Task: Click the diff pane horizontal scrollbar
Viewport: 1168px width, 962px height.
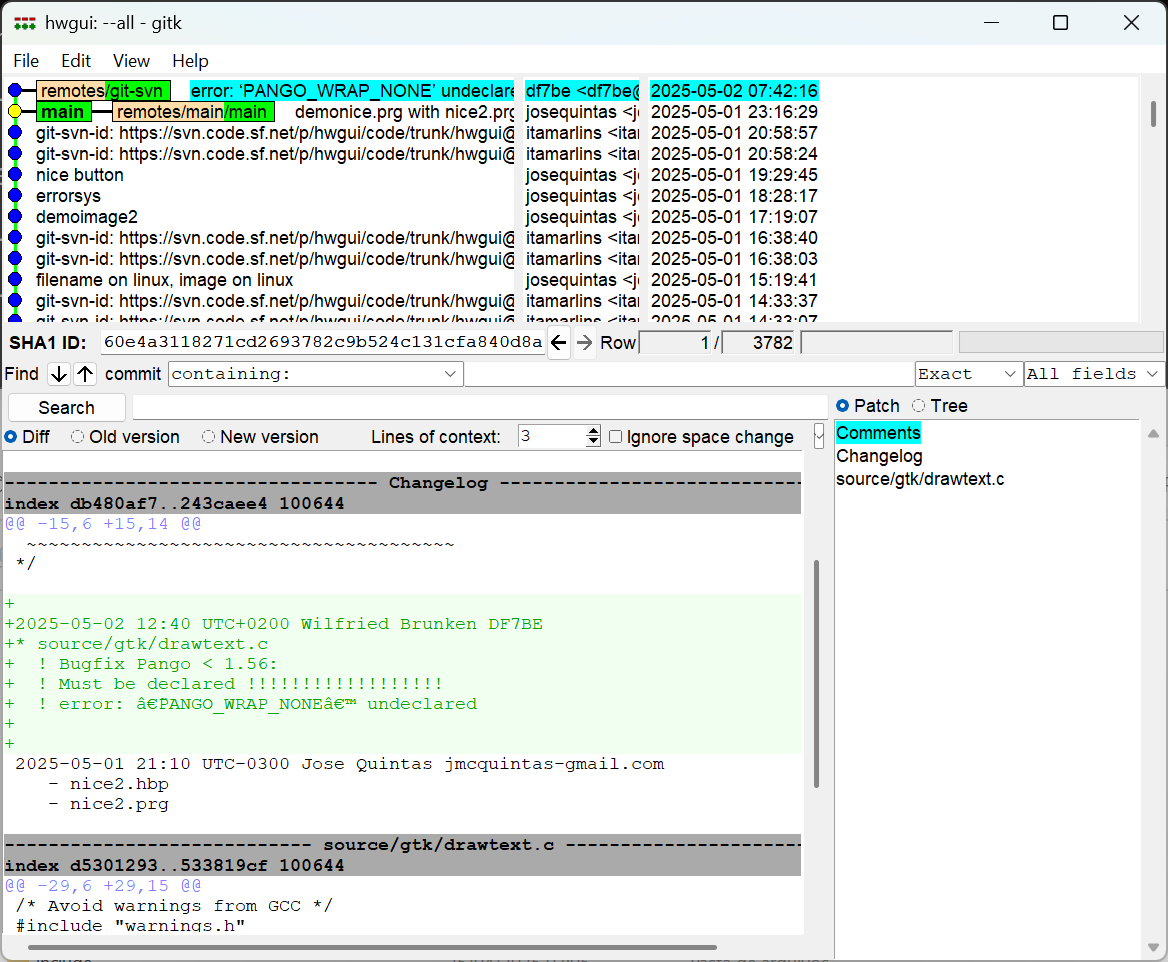Action: click(x=372, y=947)
